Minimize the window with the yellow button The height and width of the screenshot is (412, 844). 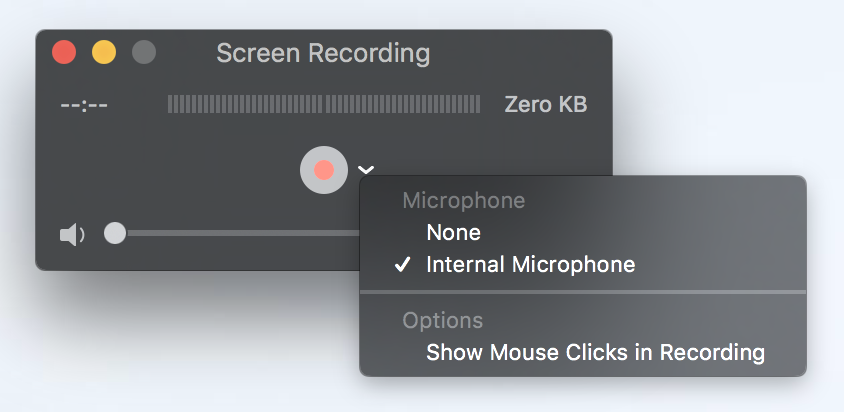point(104,52)
